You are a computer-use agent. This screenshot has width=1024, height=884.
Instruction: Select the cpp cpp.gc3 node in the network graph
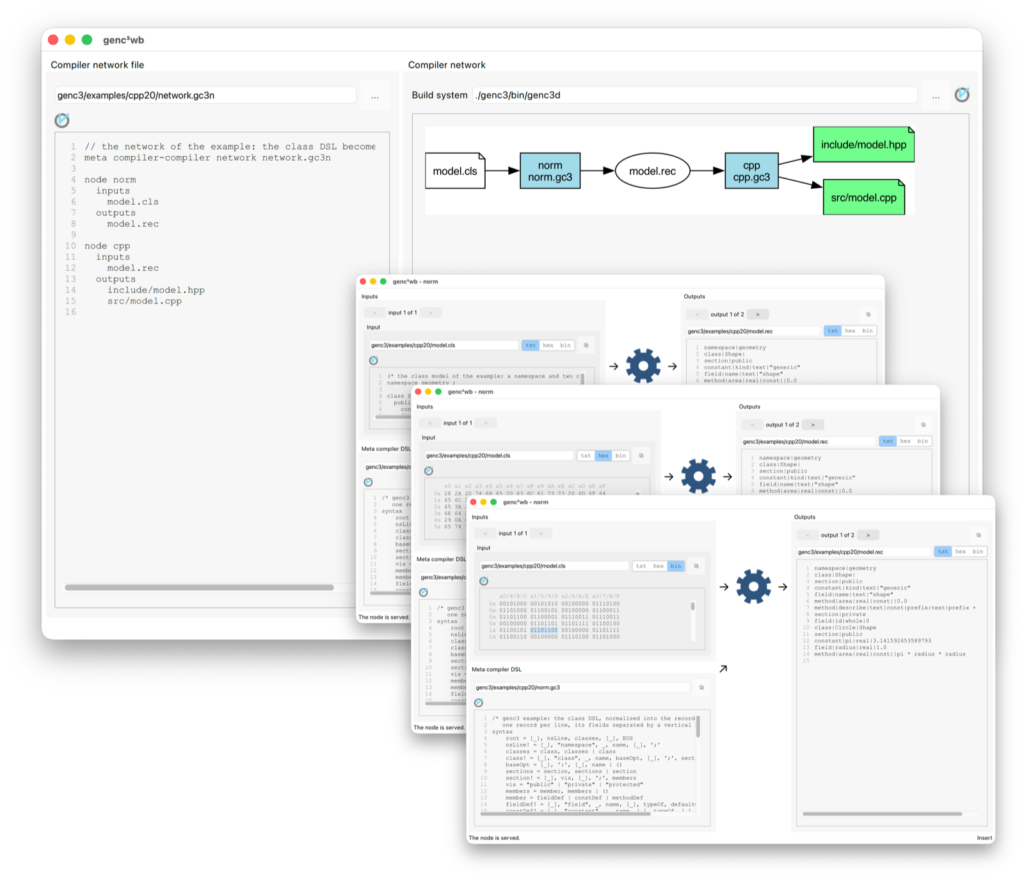click(x=752, y=171)
